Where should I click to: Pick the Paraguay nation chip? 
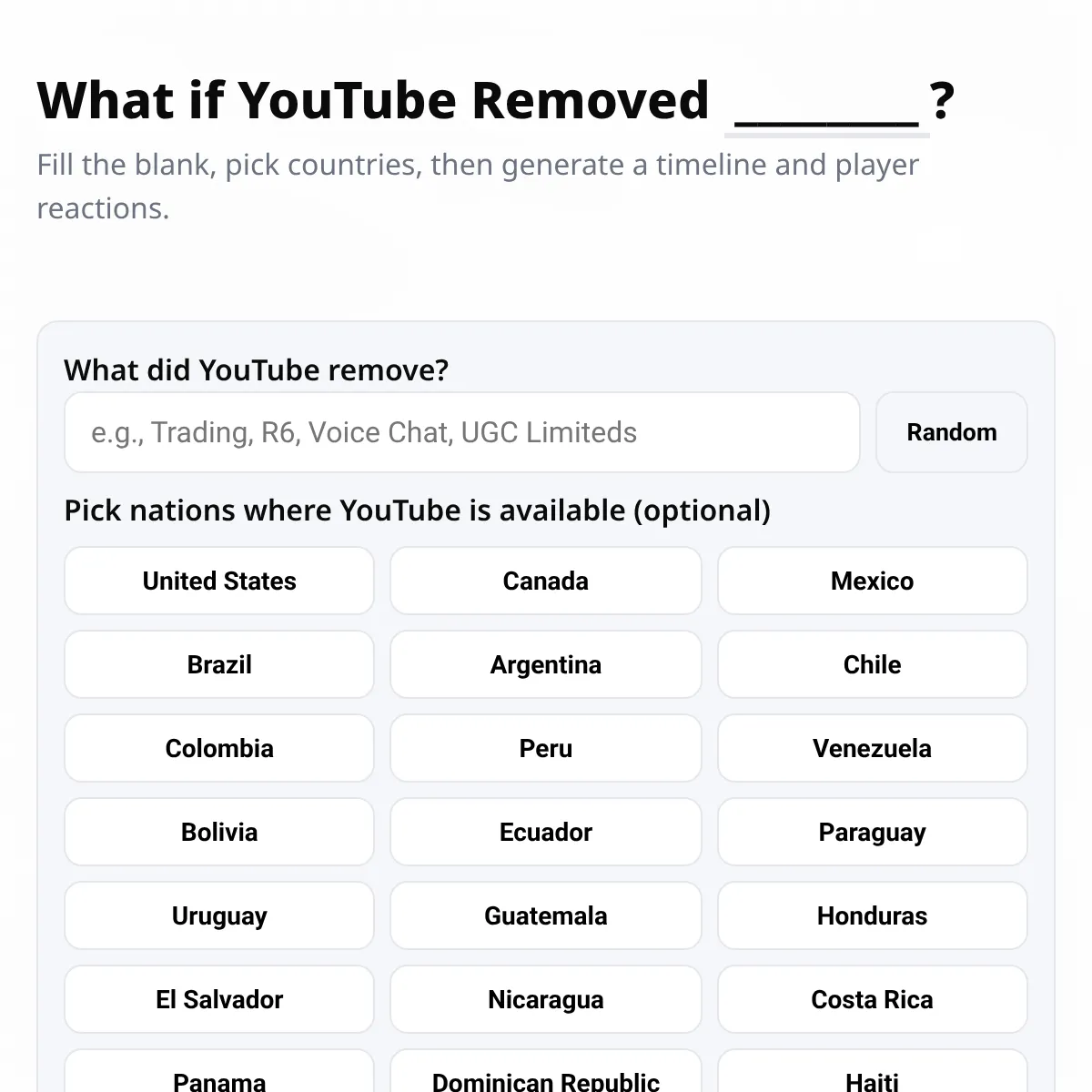(872, 832)
